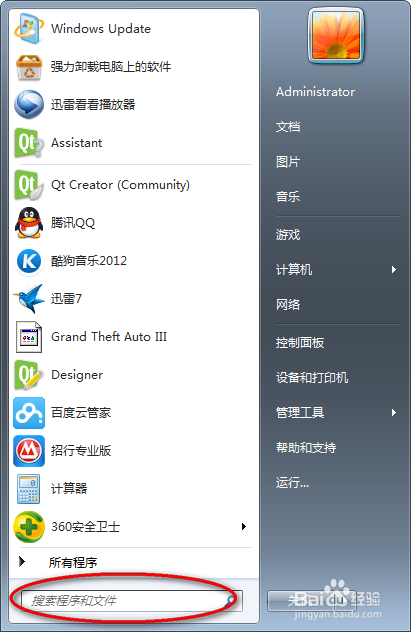Select the 迅雷看看播放器 label
Image resolution: width=411 pixels, height=632 pixels.
click(x=93, y=104)
